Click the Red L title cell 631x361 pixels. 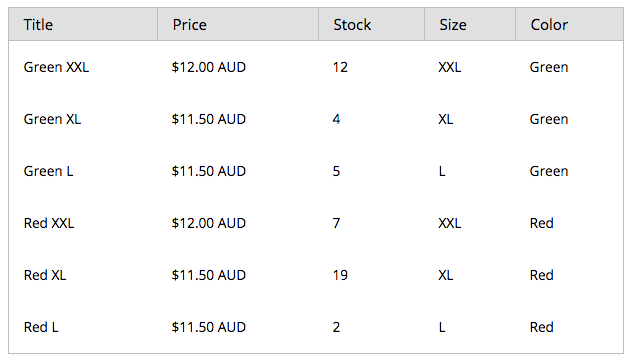[x=41, y=327]
